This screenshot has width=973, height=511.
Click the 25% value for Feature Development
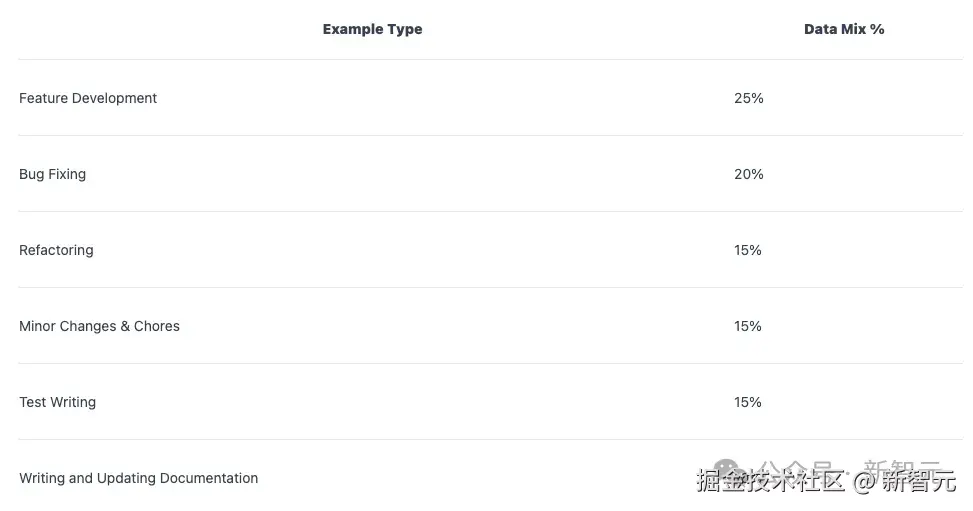tap(748, 98)
